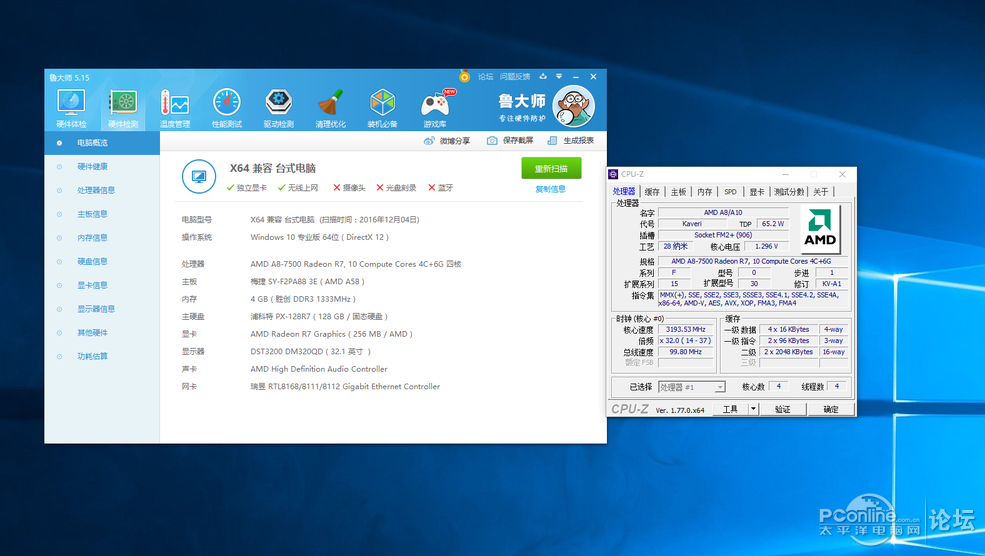Open the 处理器 #1 selection dropdown
The height and width of the screenshot is (556, 985).
[692, 388]
